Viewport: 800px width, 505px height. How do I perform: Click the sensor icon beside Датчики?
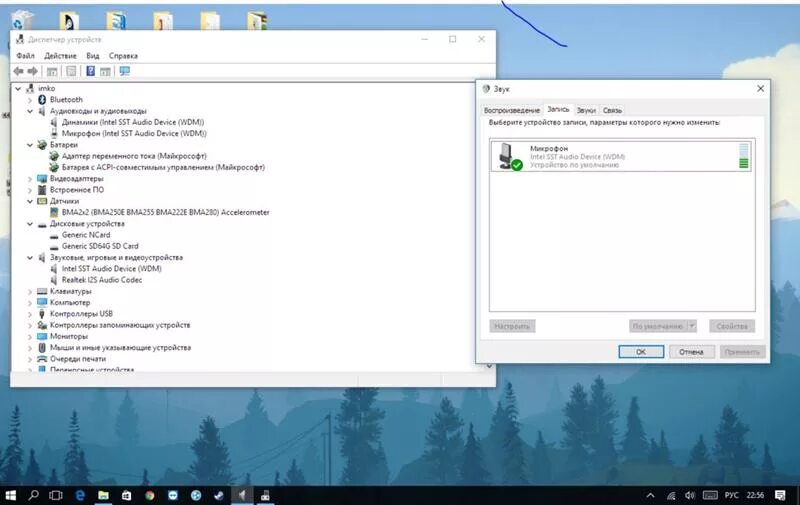42,201
